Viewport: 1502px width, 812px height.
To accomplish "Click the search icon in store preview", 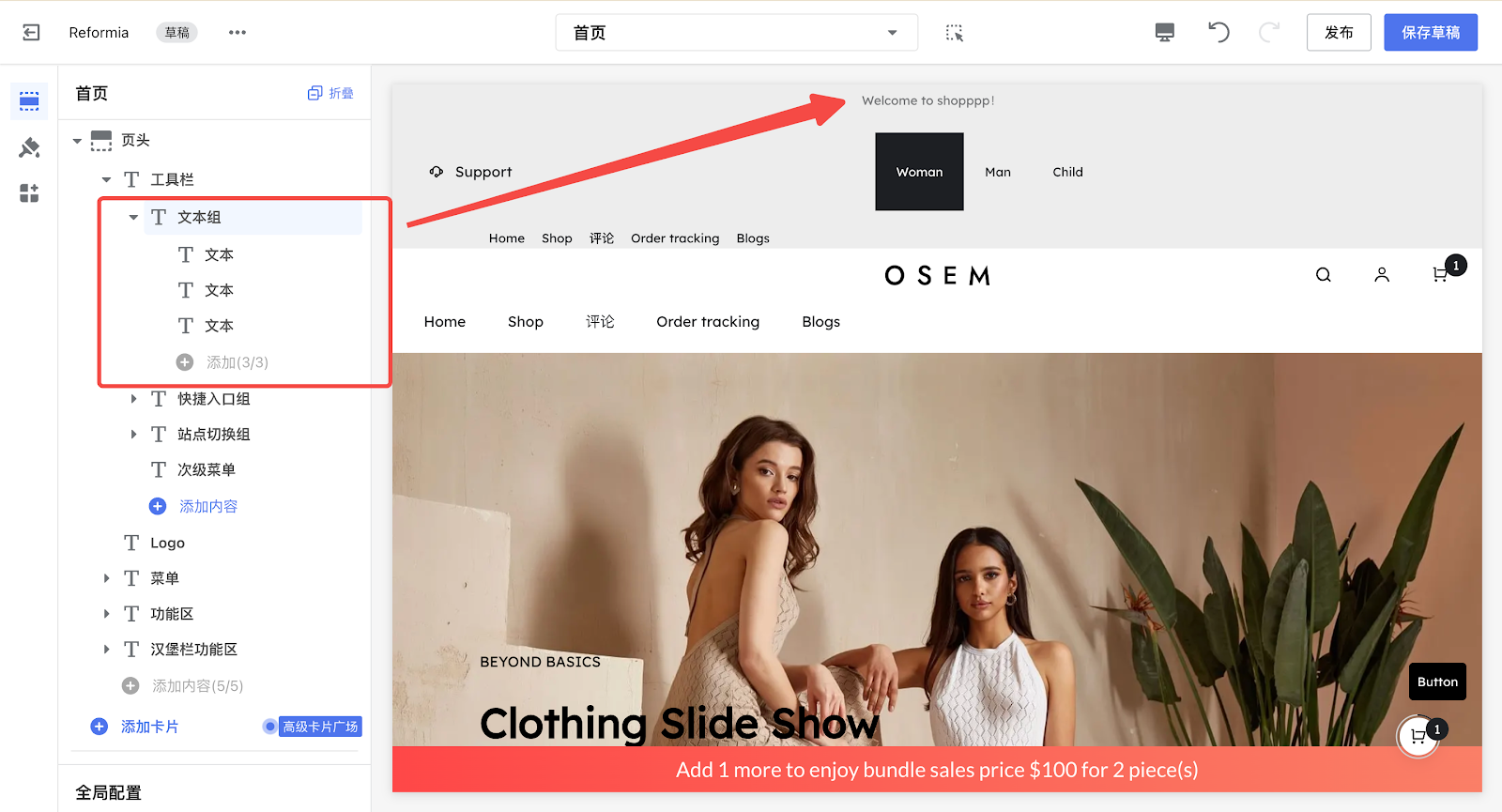I will (x=1323, y=275).
